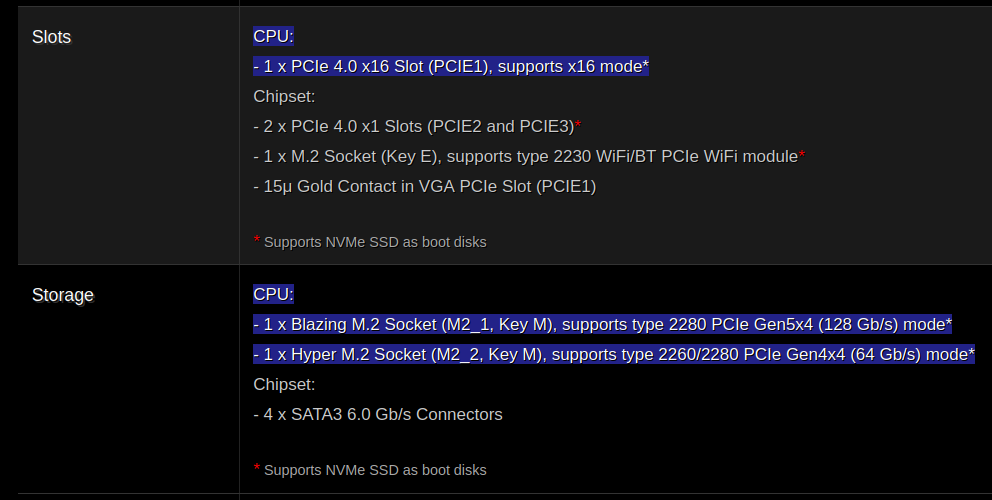Click the Chipset heading in Slots row
Viewport: 992px width, 500px height.
(284, 97)
